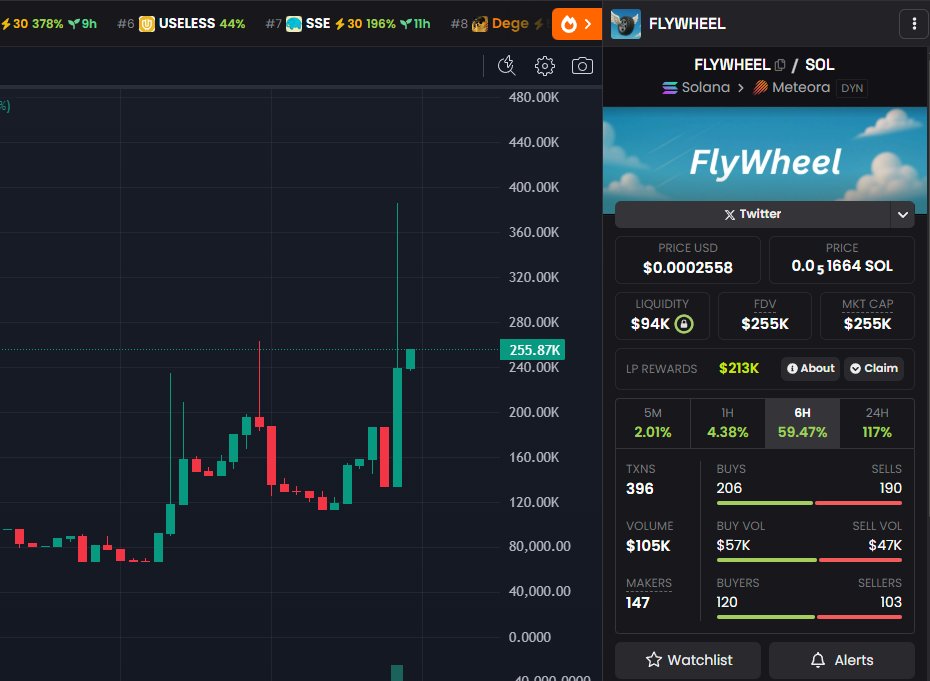
Task: Click the info icon on the About button
Action: point(793,368)
